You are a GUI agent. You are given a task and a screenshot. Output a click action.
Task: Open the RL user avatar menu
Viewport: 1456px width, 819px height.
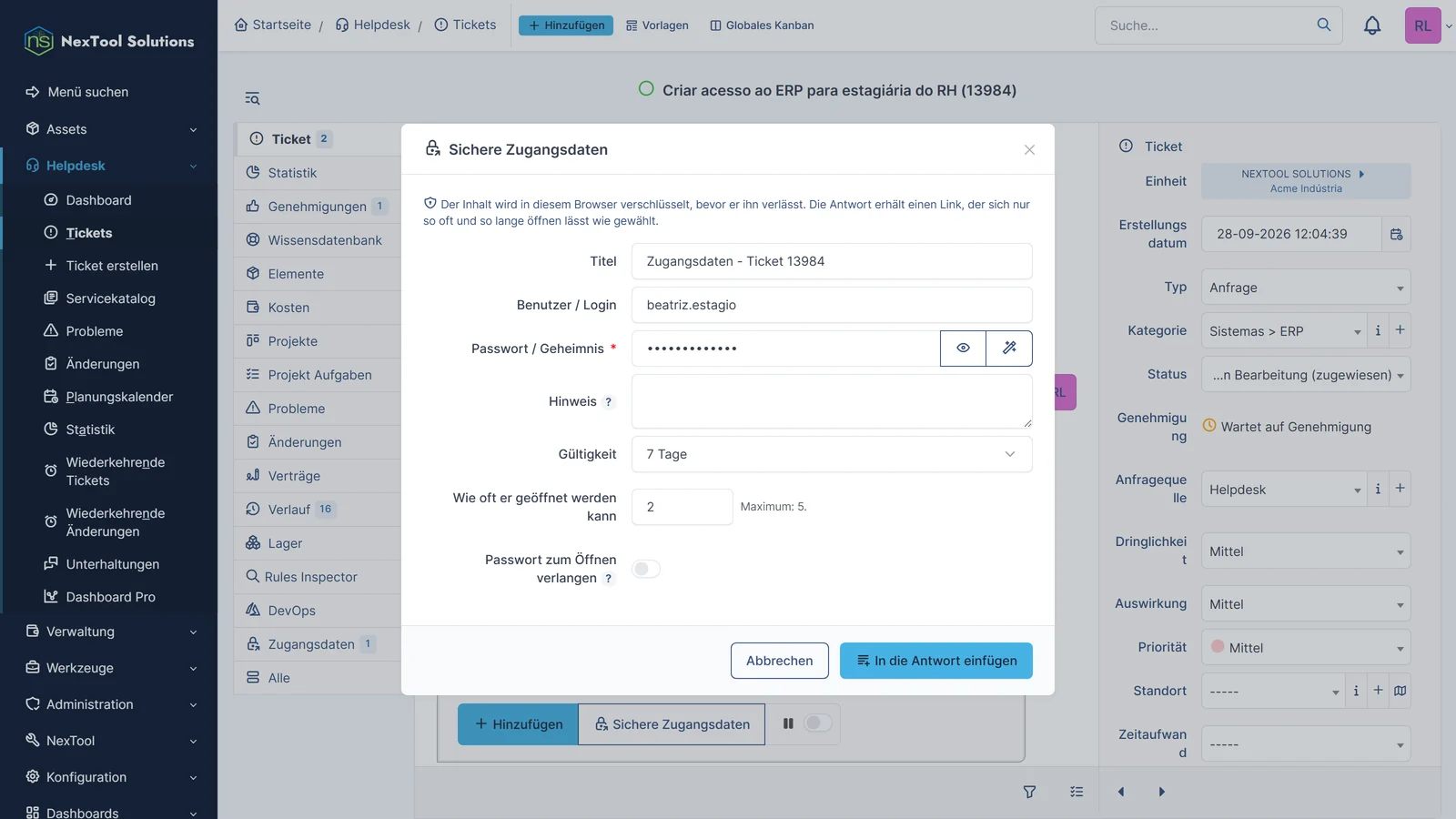click(x=1422, y=25)
